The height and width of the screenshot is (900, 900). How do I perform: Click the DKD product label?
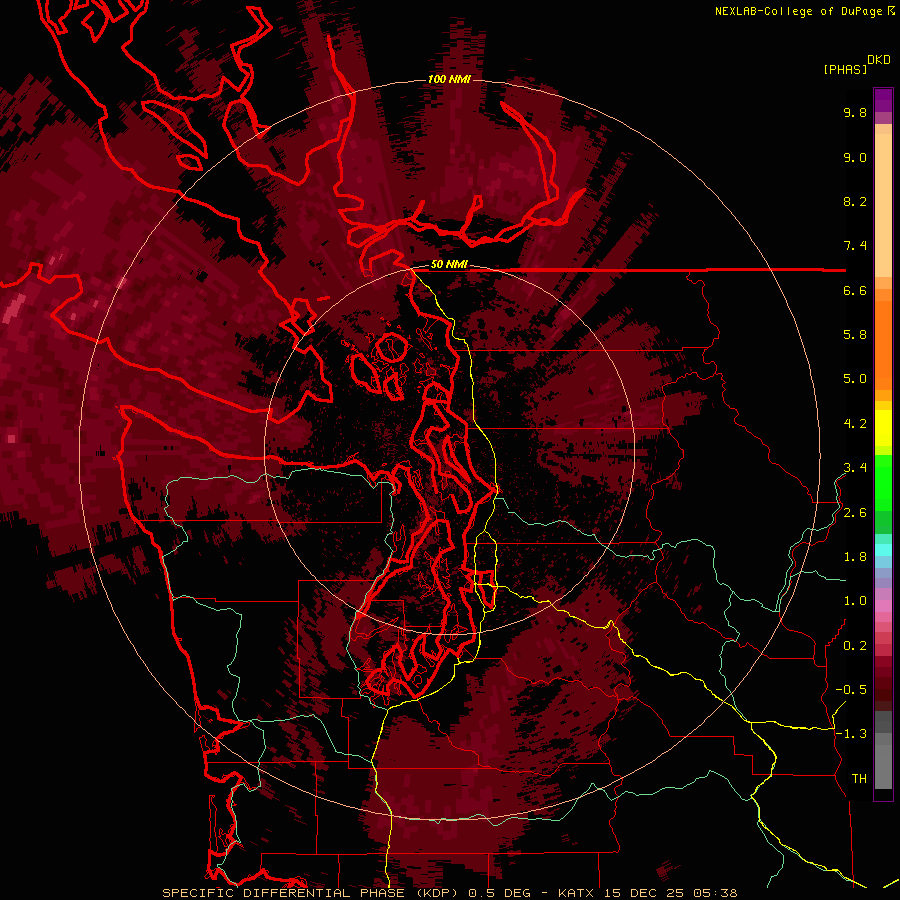[878, 60]
